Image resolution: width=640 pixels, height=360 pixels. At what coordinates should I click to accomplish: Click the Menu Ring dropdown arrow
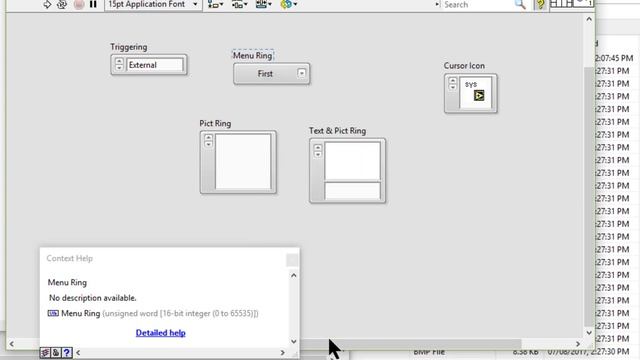301,73
